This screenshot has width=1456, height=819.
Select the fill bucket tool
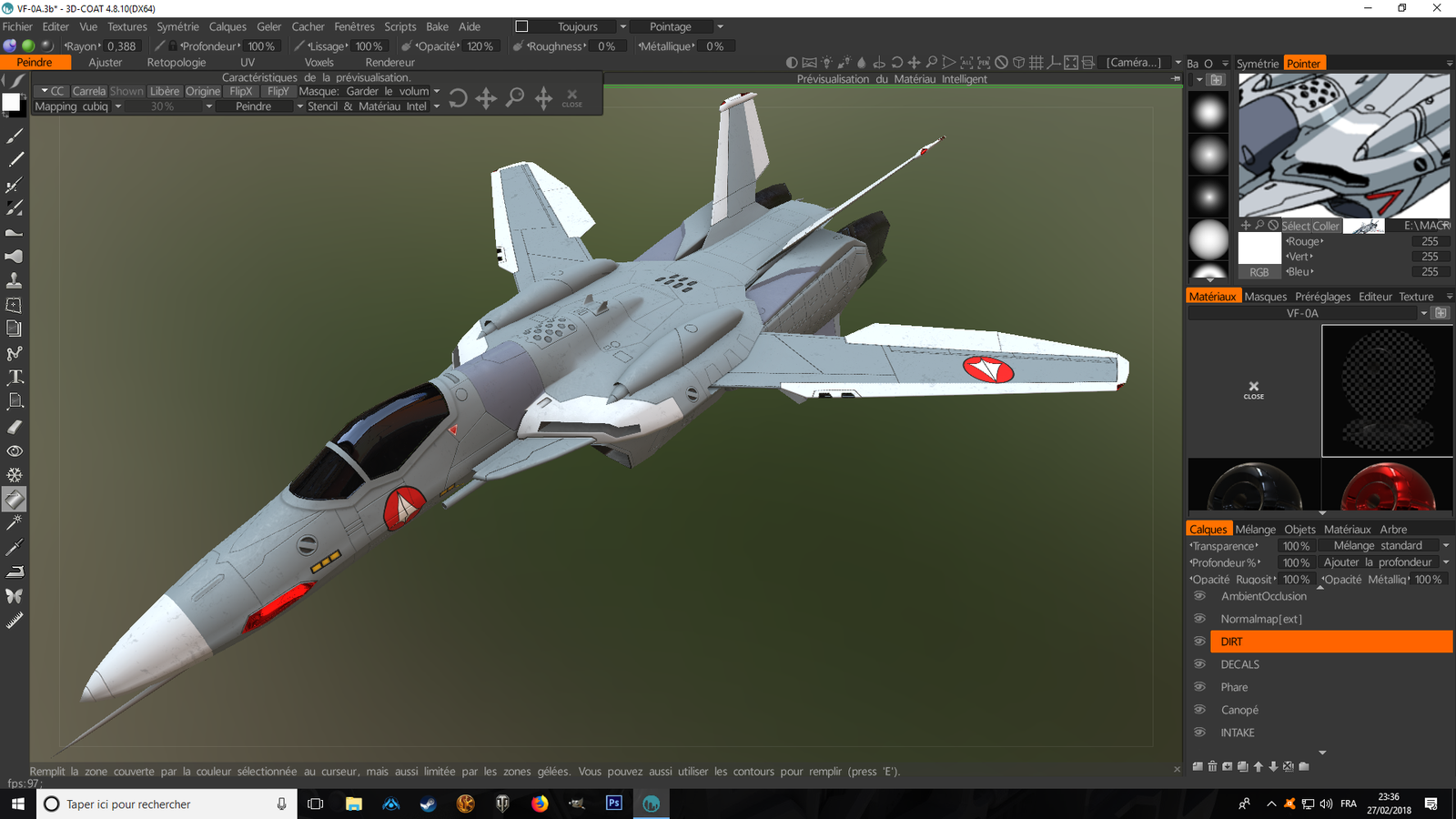point(15,499)
